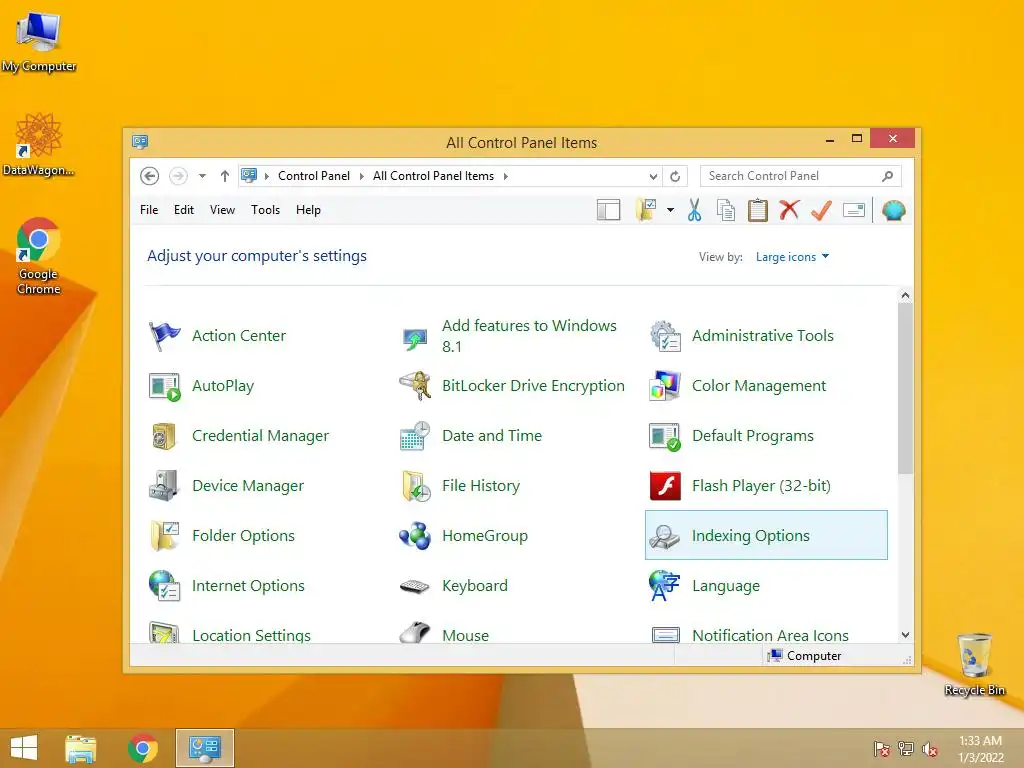Open the Edit menu
Viewport: 1024px width, 768px height.
pos(184,210)
